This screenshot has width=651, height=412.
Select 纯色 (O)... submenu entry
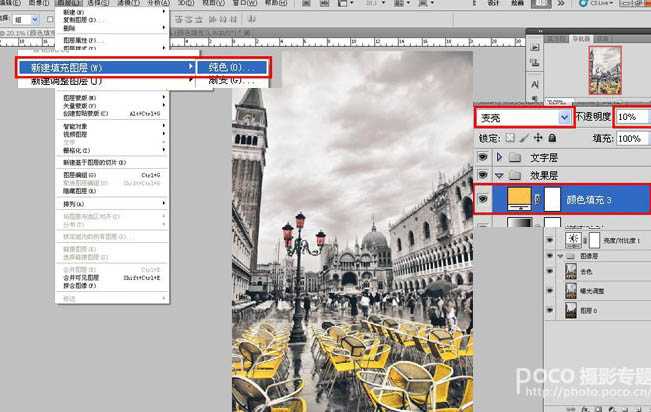232,67
